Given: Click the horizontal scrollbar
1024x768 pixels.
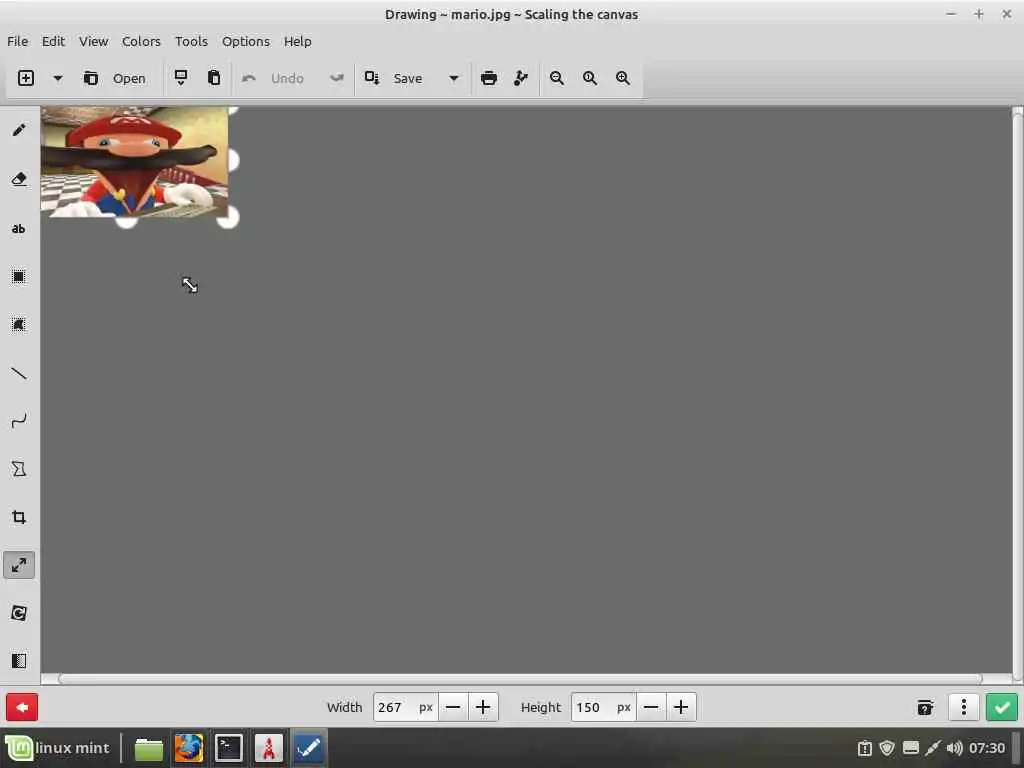Looking at the screenshot, I should tap(520, 679).
